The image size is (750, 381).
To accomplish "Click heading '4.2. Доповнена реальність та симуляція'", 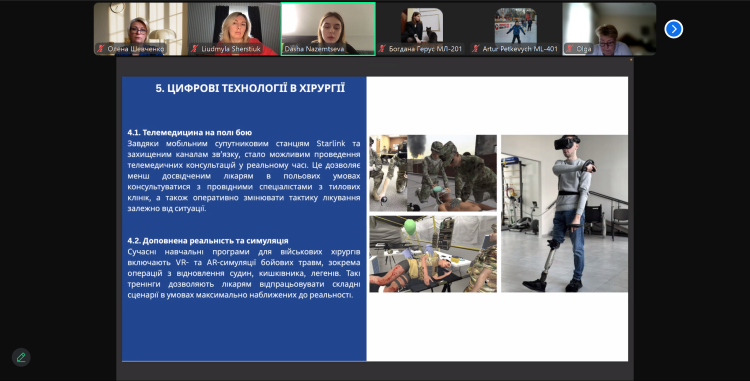I will pos(208,240).
